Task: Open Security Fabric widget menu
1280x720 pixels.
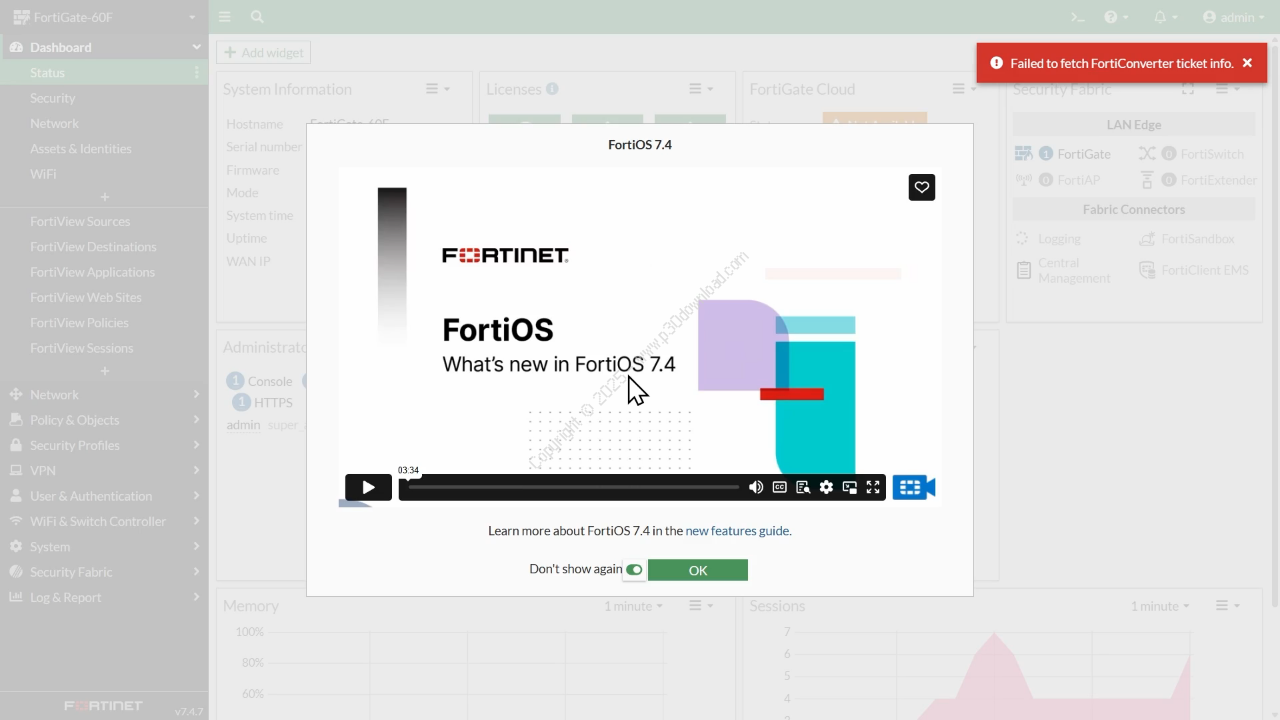Action: 1227,89
